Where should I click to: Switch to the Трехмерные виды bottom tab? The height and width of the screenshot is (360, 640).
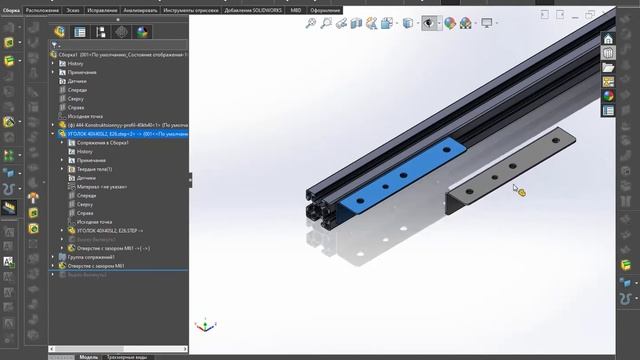tap(127, 357)
